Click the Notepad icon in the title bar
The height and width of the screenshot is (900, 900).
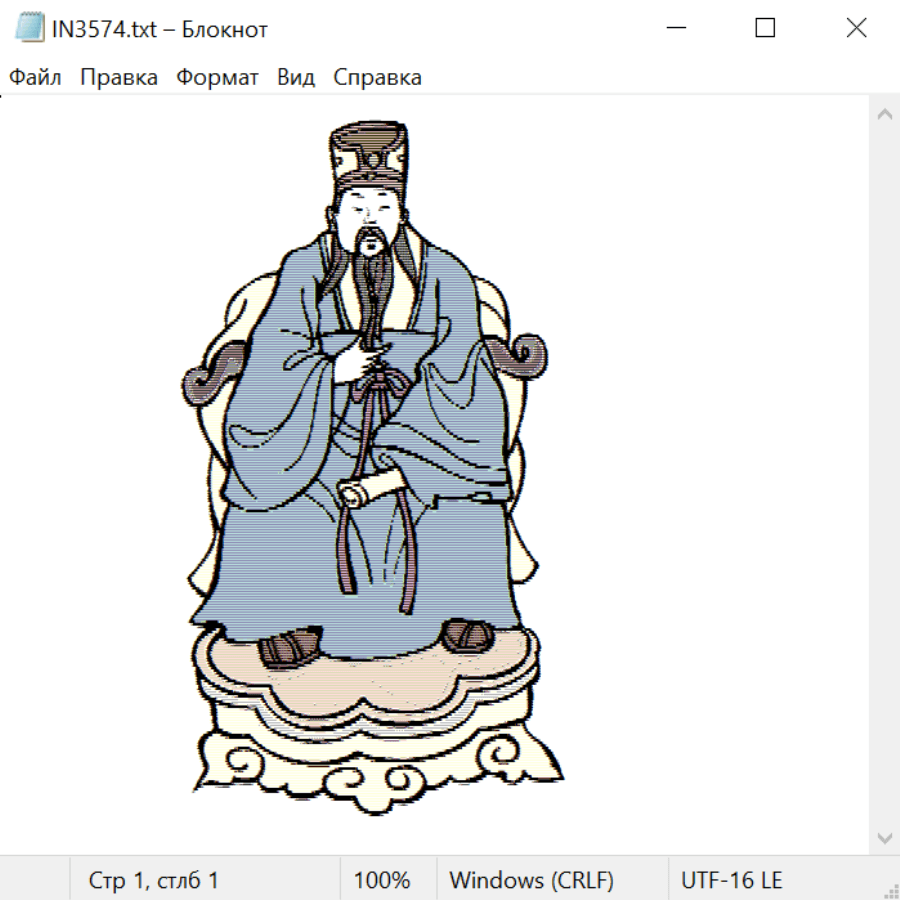click(30, 28)
